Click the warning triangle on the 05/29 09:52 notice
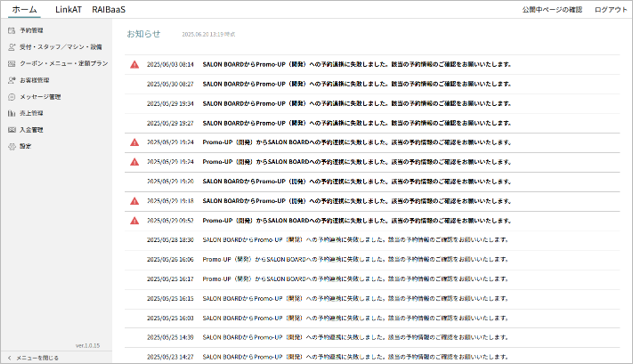633x364 pixels. click(x=134, y=221)
